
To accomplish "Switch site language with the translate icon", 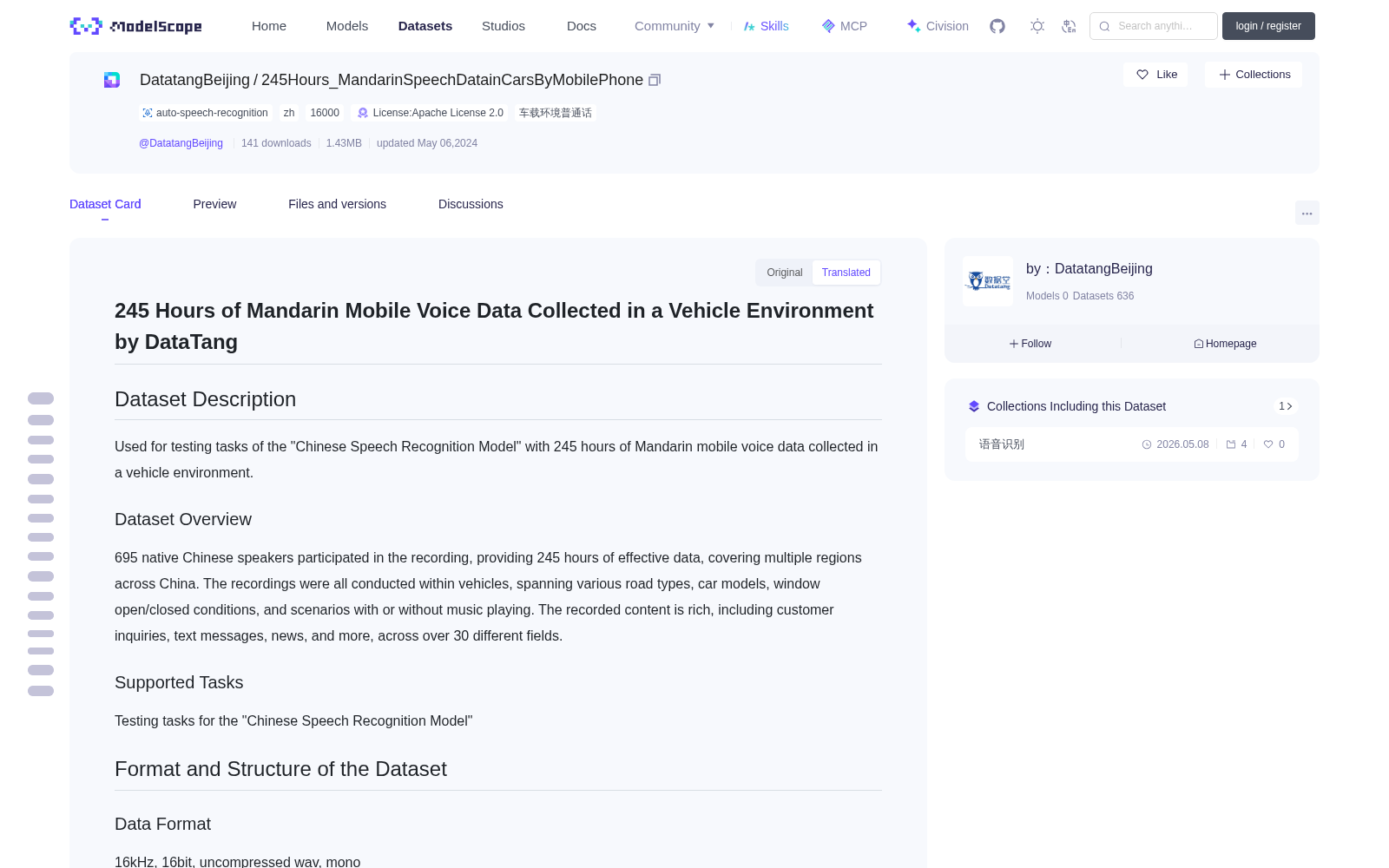I will pyautogui.click(x=1070, y=26).
